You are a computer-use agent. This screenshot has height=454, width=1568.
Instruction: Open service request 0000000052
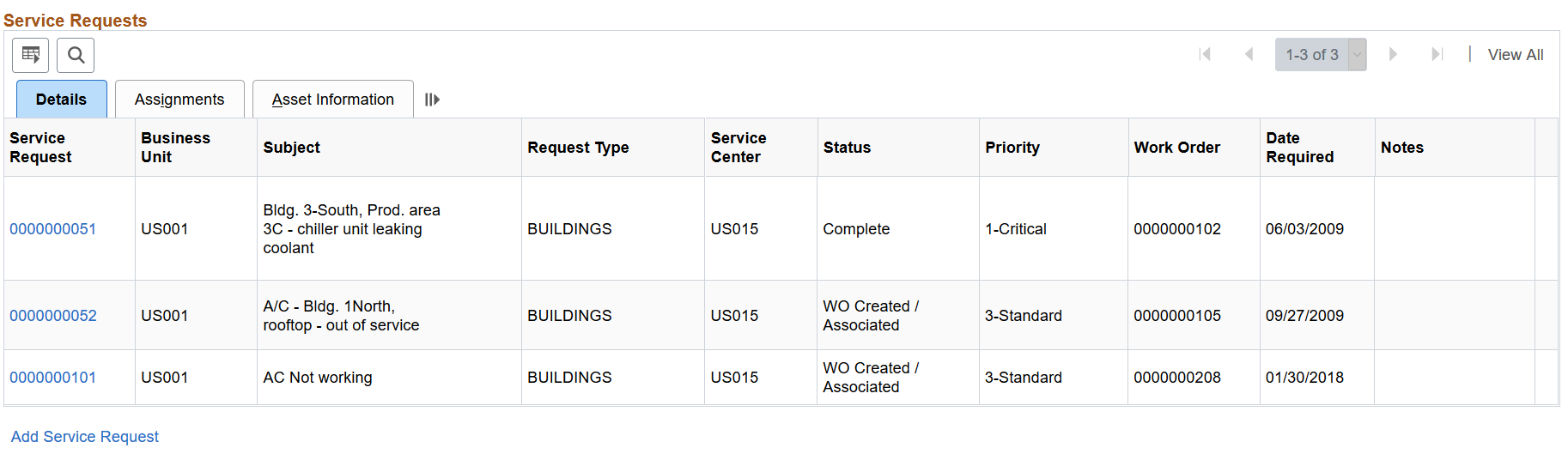53,316
